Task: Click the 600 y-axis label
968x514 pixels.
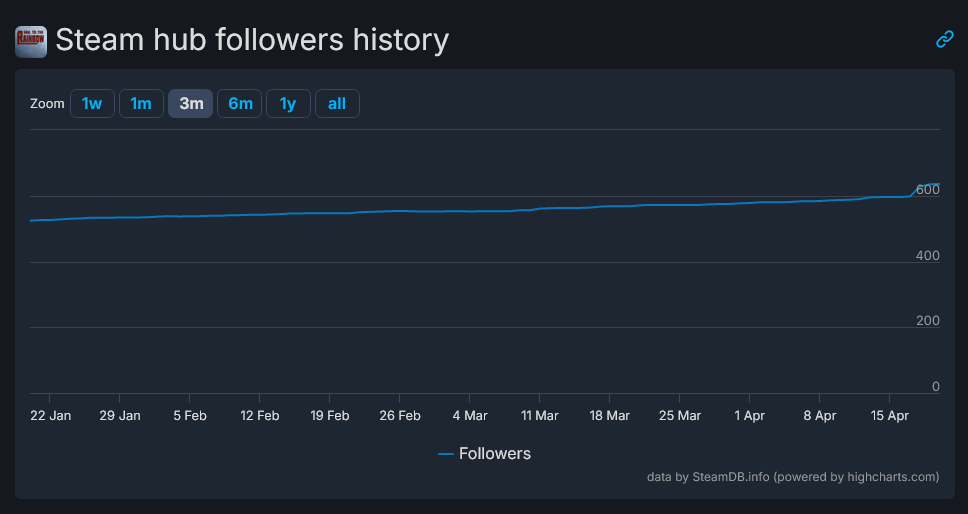Action: tap(927, 190)
